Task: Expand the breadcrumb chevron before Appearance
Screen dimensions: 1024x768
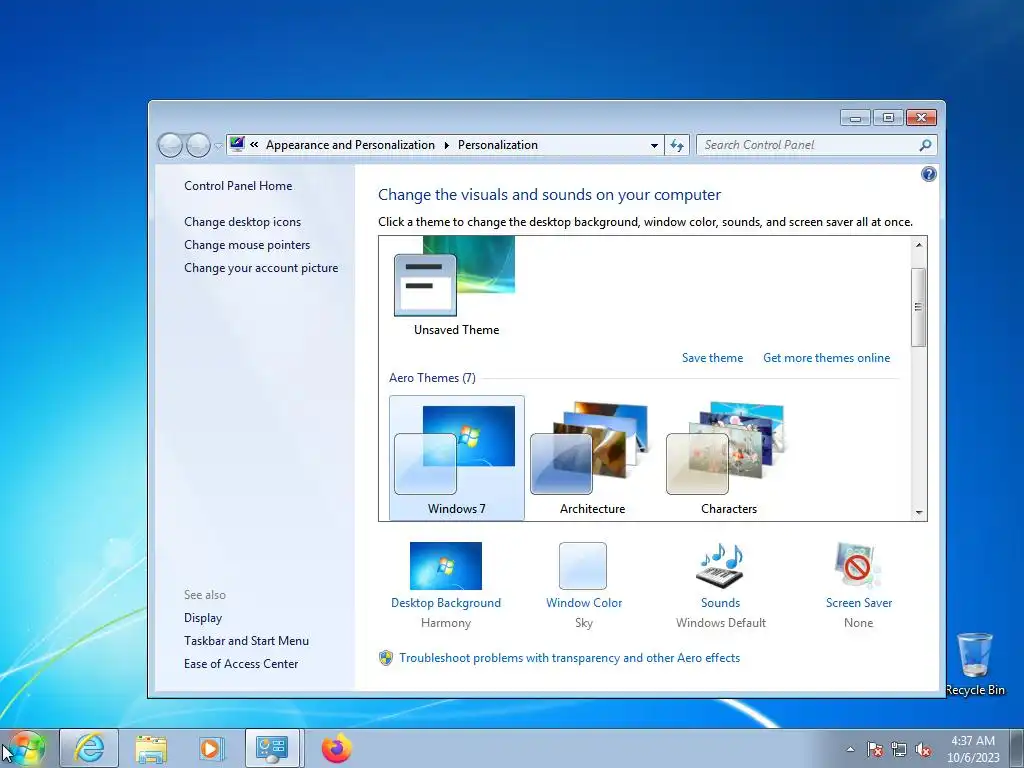Action: click(x=254, y=145)
